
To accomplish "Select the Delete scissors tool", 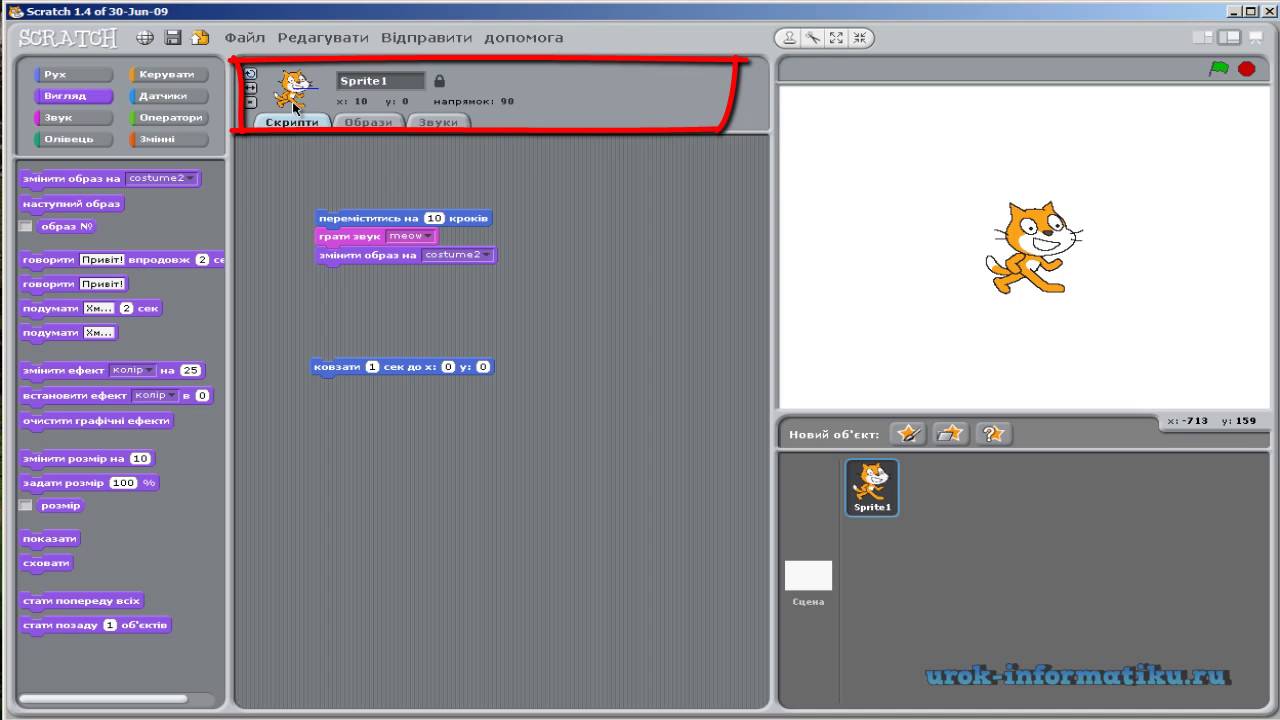I will (x=813, y=38).
